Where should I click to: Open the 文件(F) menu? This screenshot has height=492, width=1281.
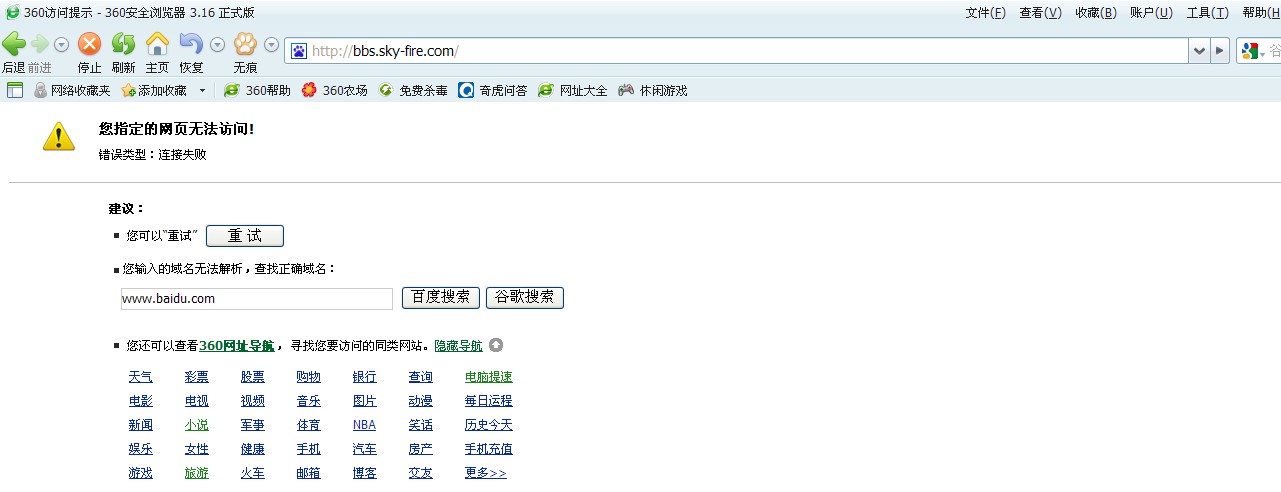[x=985, y=12]
